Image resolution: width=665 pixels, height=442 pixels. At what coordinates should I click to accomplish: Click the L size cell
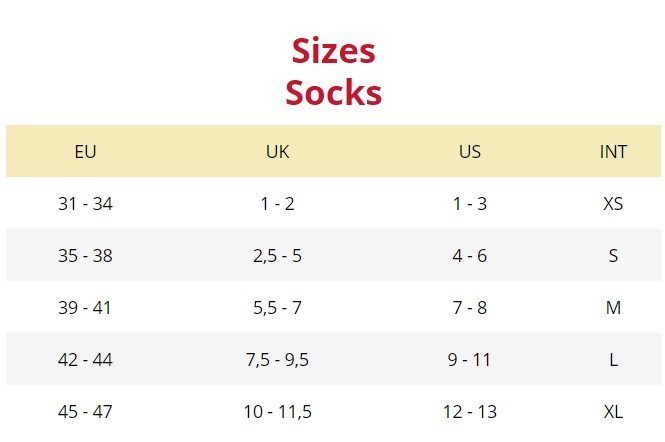[x=613, y=360]
